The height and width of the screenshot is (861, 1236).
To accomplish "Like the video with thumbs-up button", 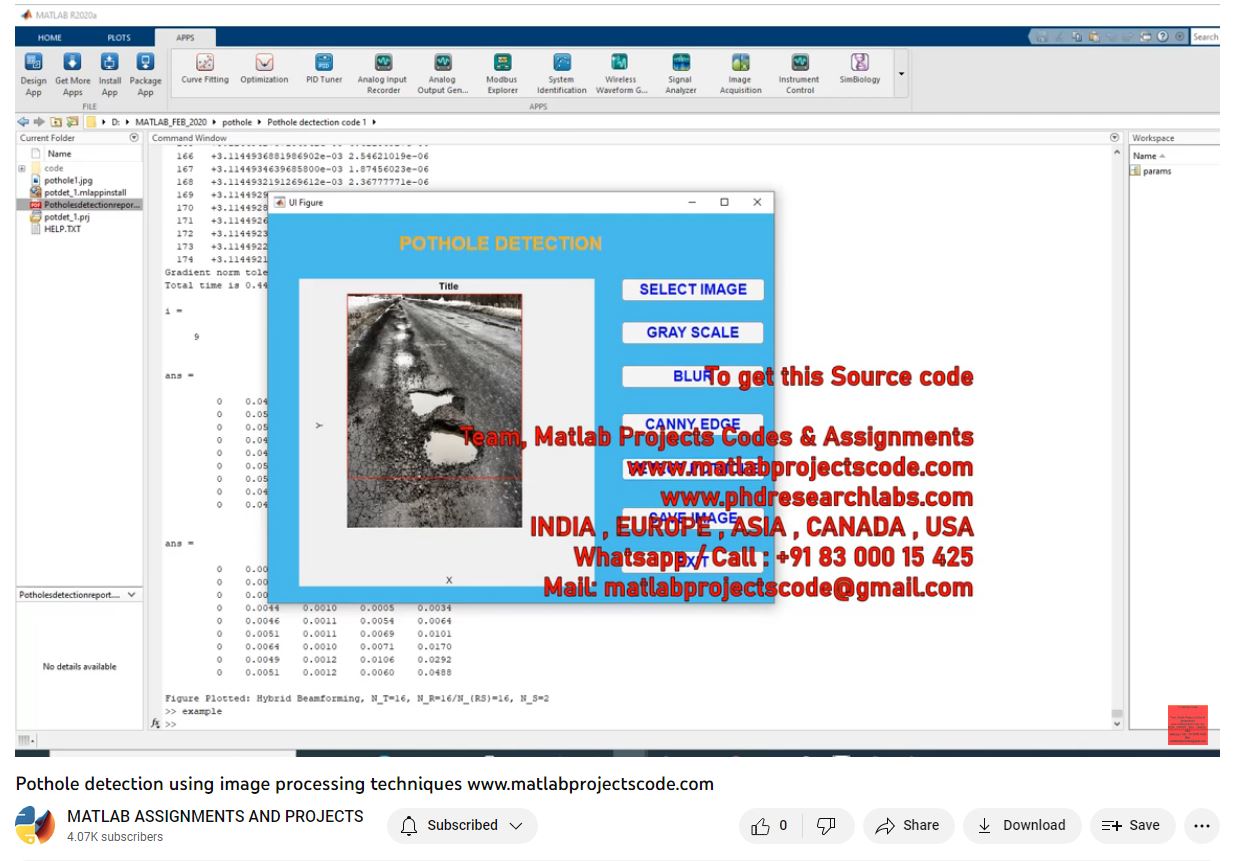I will [x=771, y=826].
